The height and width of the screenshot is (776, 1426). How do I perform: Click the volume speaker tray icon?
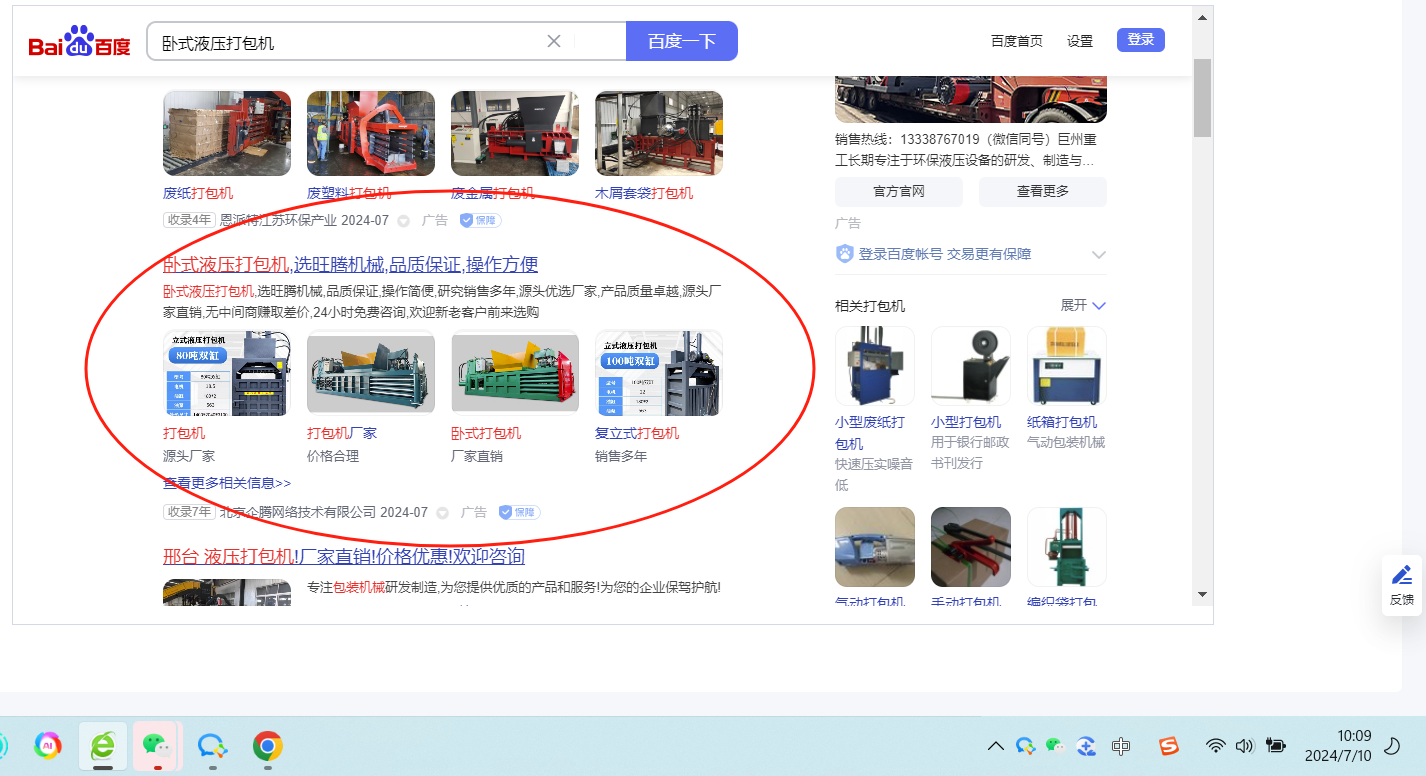[1245, 746]
